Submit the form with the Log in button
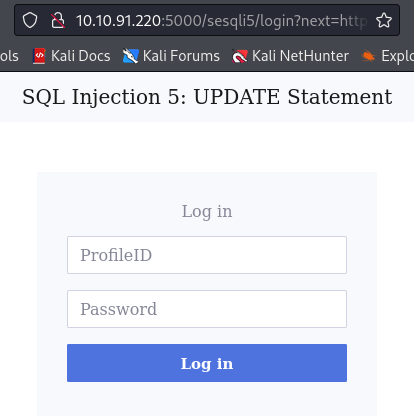This screenshot has height=416, width=414. tap(207, 363)
